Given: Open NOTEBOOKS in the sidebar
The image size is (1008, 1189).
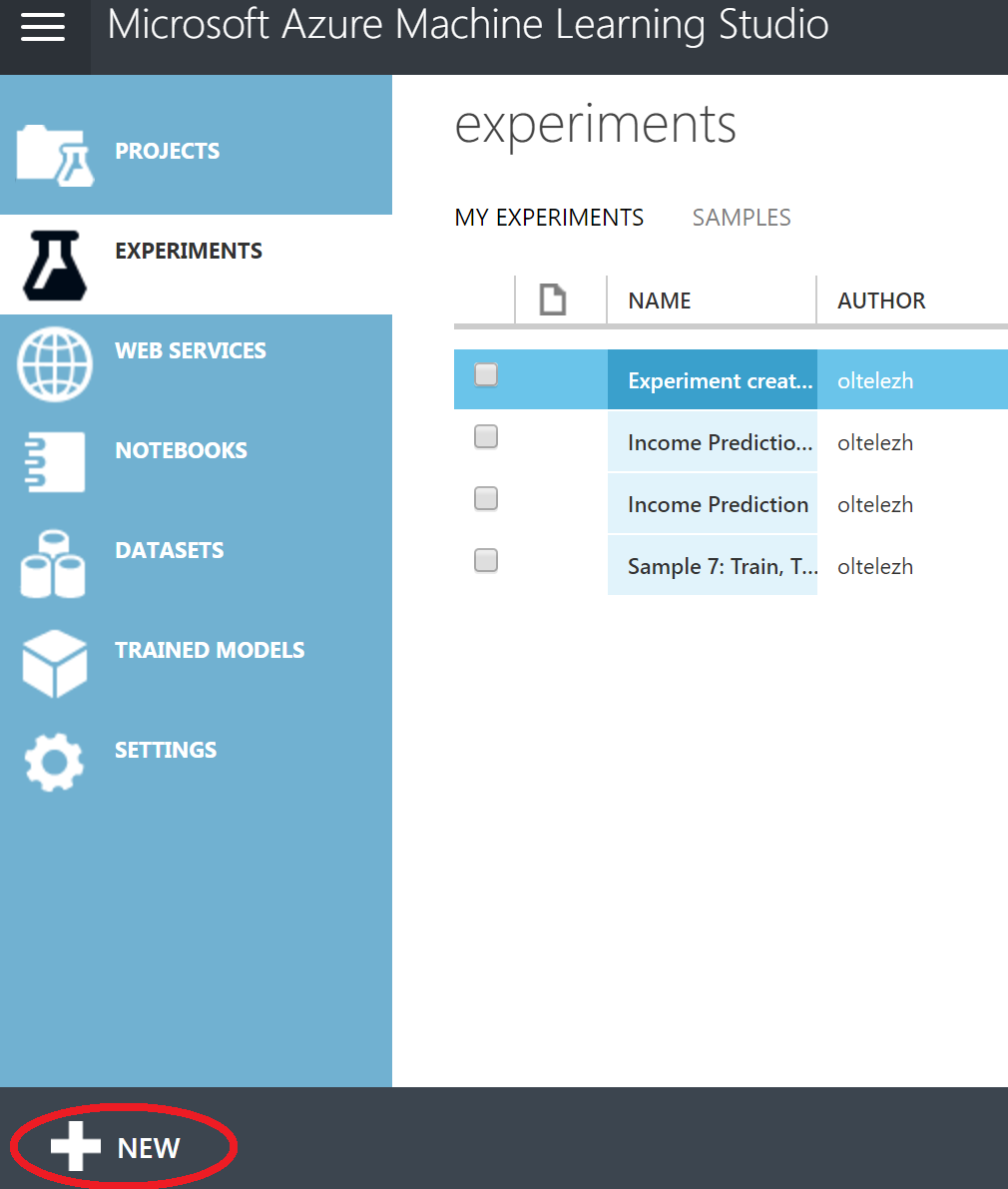Looking at the screenshot, I should (181, 450).
